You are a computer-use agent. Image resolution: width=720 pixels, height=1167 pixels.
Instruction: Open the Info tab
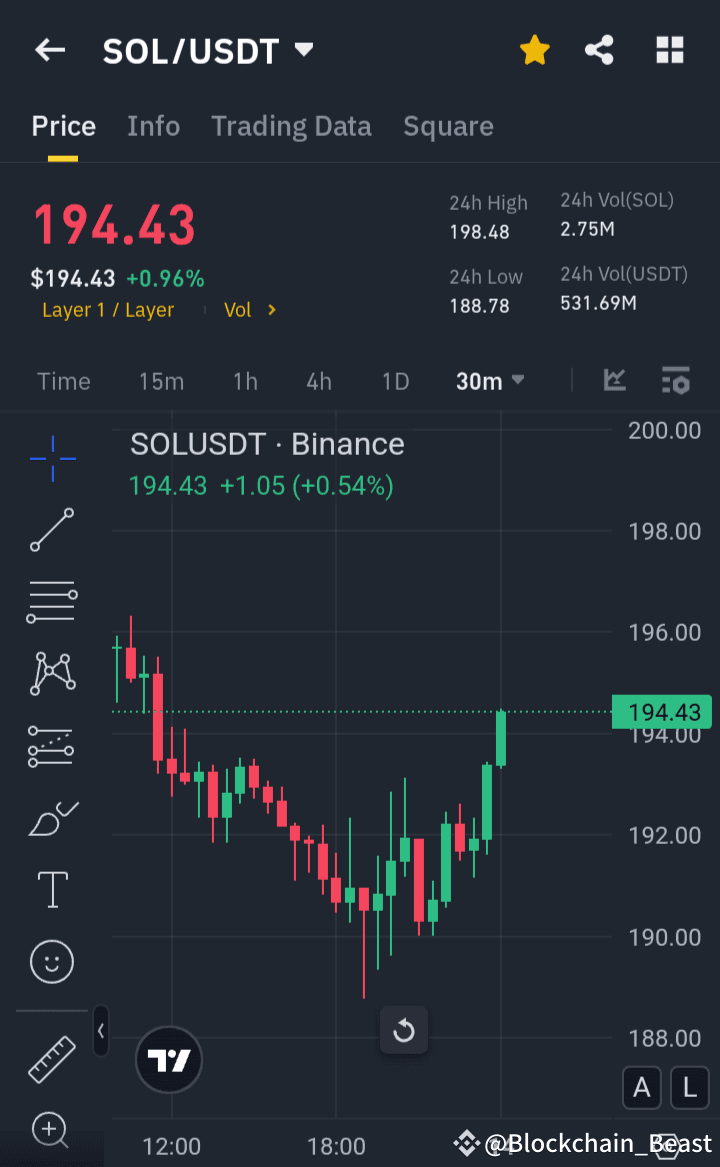(153, 126)
